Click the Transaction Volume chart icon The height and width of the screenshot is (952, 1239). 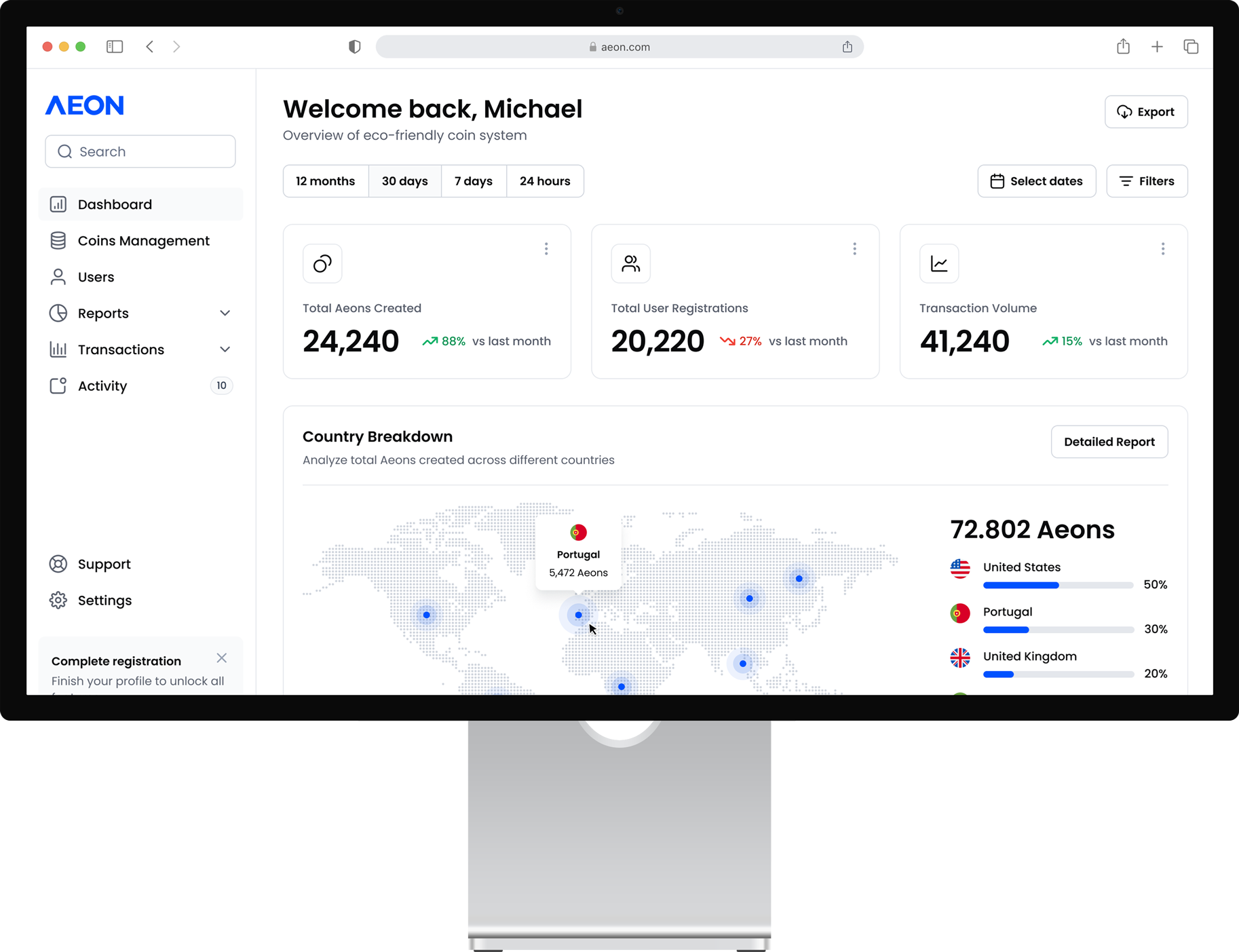[939, 263]
